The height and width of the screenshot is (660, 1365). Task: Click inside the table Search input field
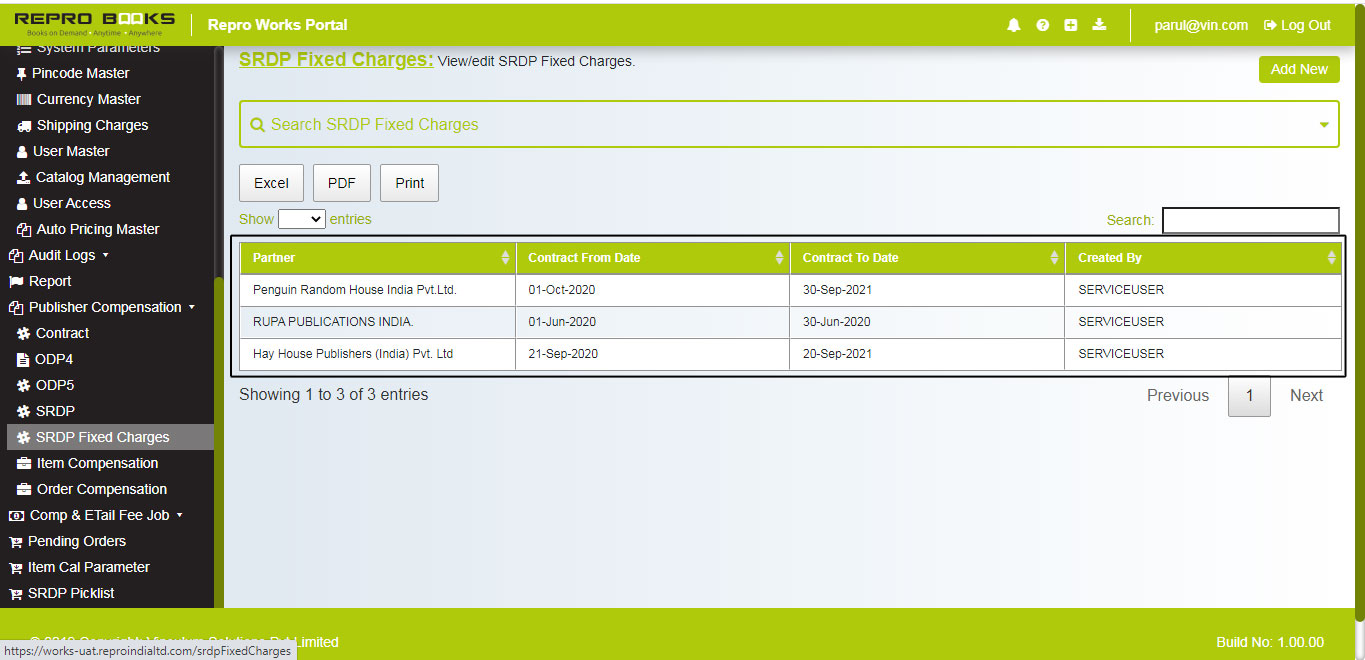pyautogui.click(x=1250, y=220)
